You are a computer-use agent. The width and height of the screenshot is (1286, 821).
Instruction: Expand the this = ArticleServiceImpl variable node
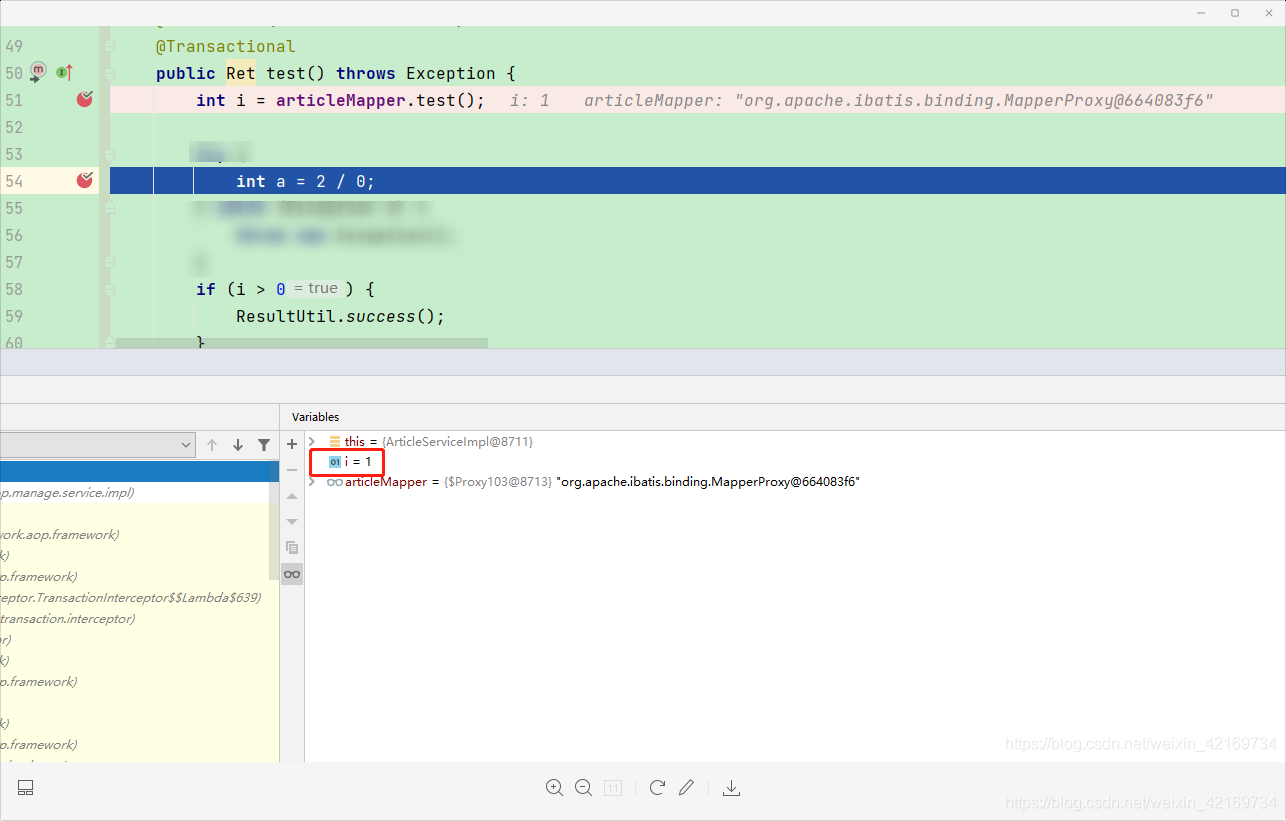(311, 441)
